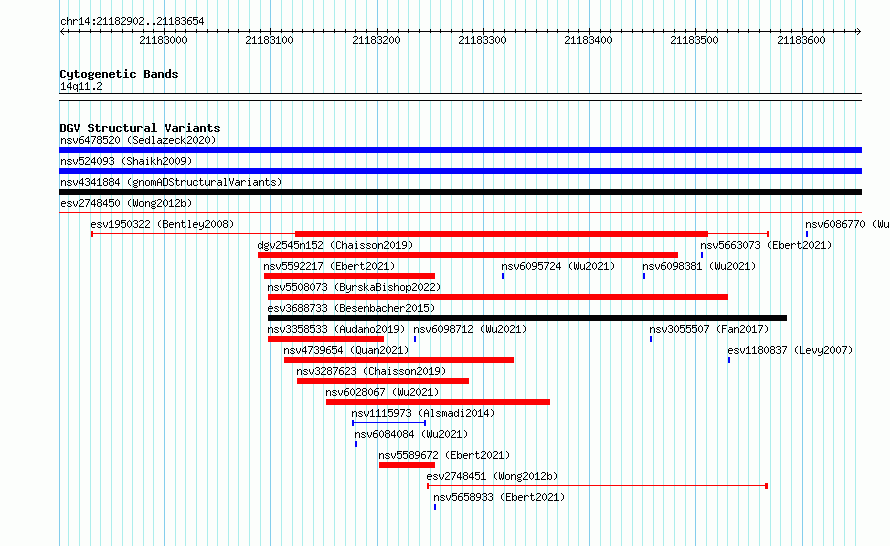Open nsv1115973 (Alsmadi2014) label
The image size is (890, 546).
tap(423, 413)
